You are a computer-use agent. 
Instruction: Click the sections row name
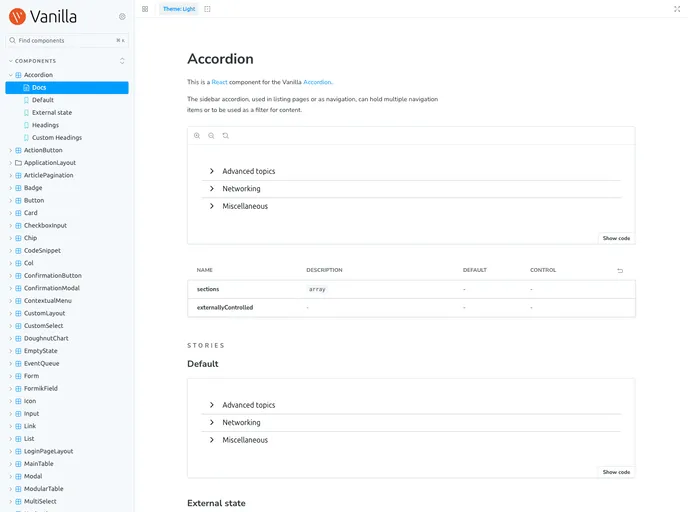[208, 289]
